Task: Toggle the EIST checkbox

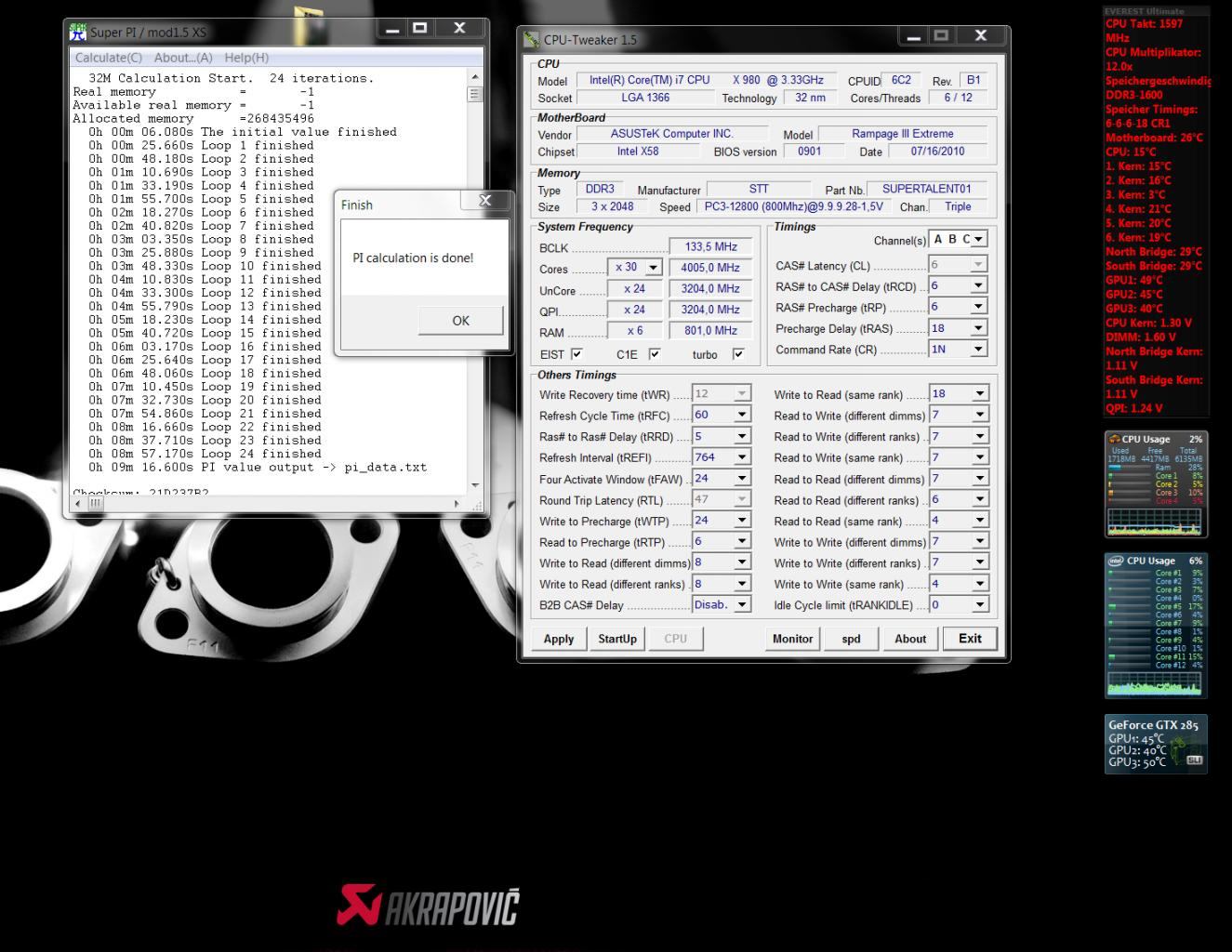Action: 576,354
